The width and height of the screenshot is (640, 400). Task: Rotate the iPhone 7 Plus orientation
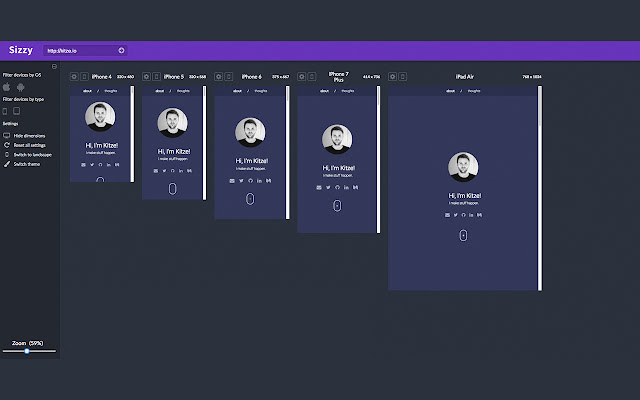click(311, 76)
